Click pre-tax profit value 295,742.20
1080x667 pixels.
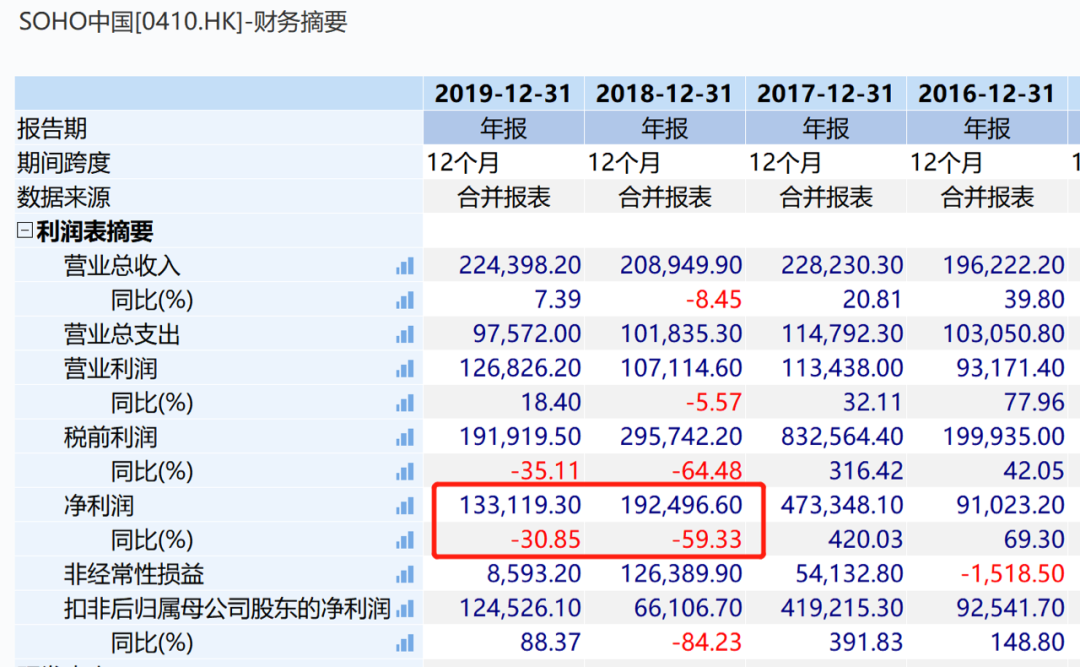[x=681, y=437]
